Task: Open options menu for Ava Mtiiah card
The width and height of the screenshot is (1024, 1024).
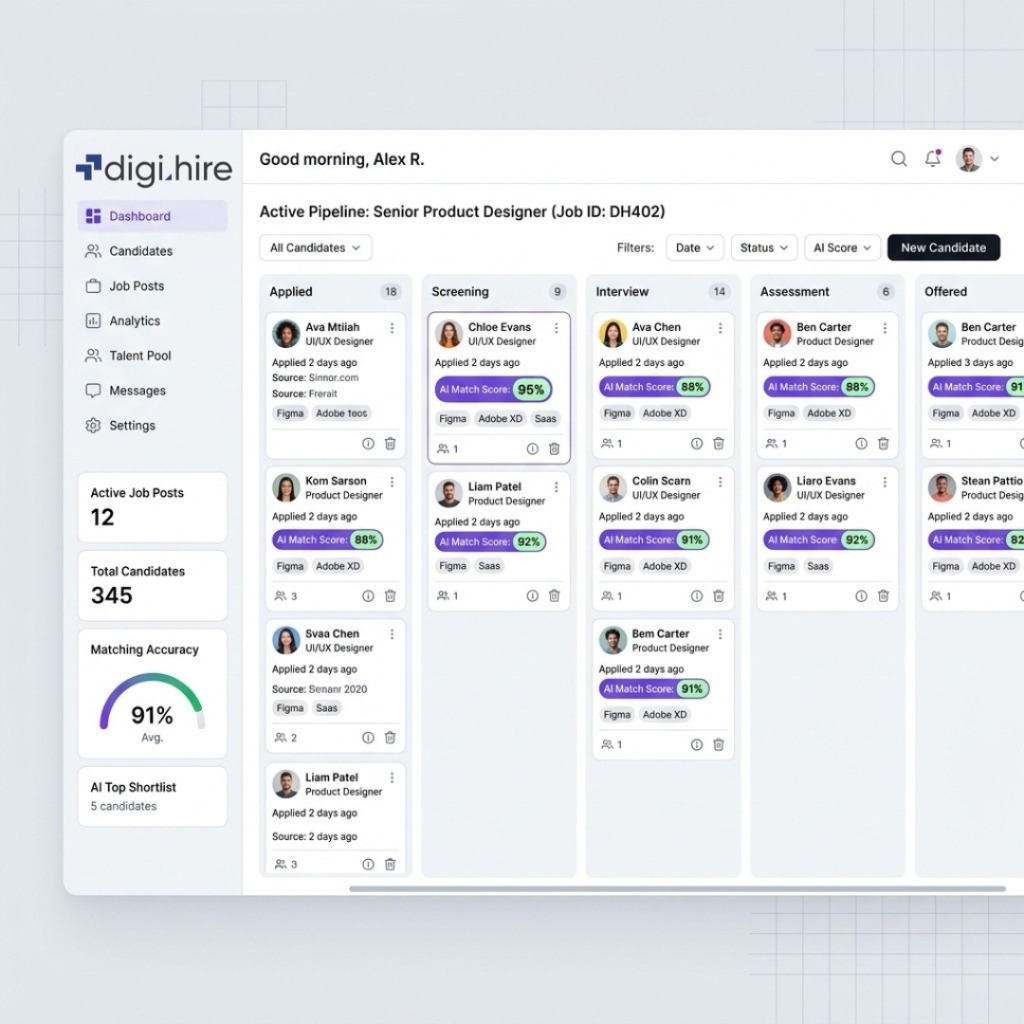Action: pos(392,328)
